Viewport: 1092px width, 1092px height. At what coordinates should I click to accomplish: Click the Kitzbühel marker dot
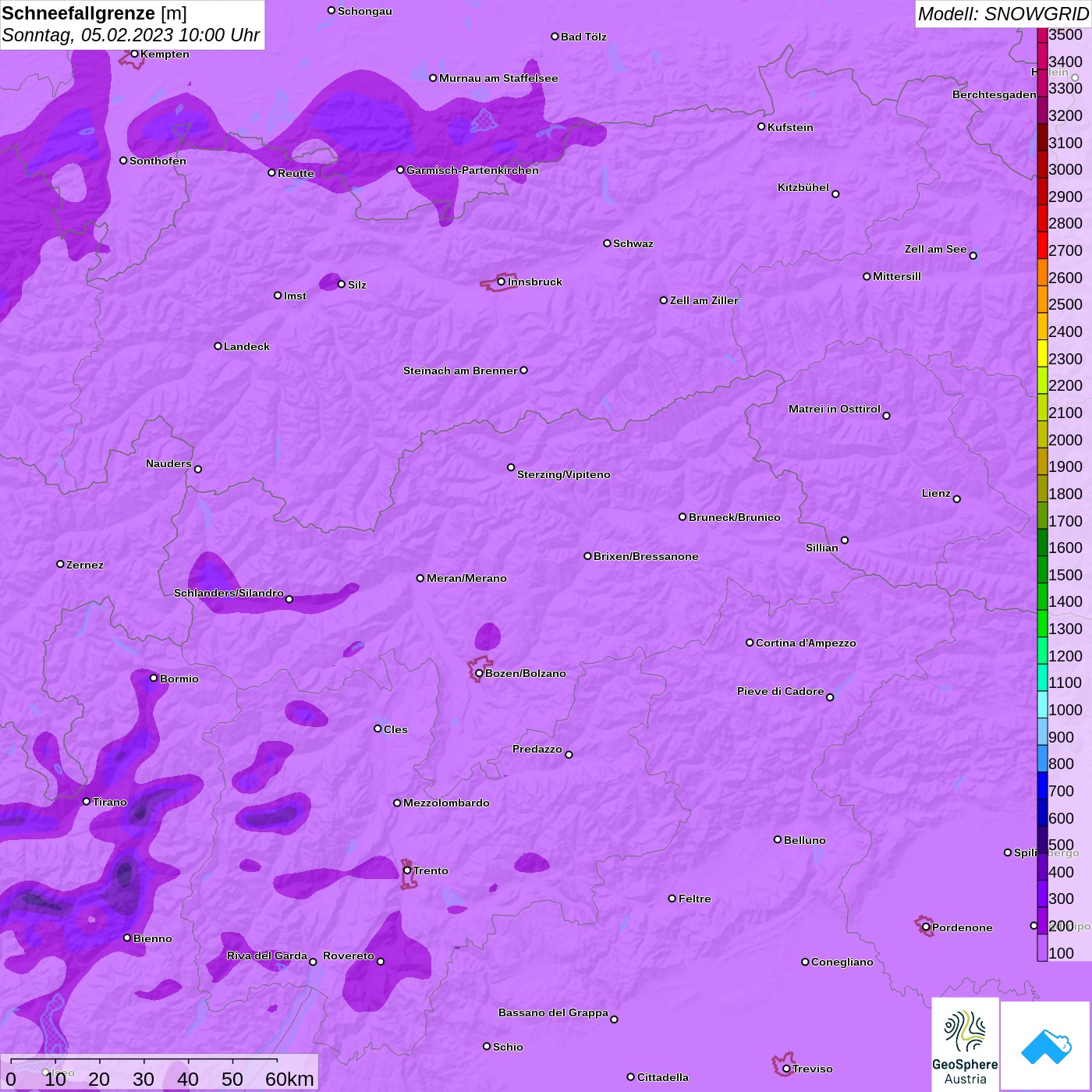(x=835, y=194)
